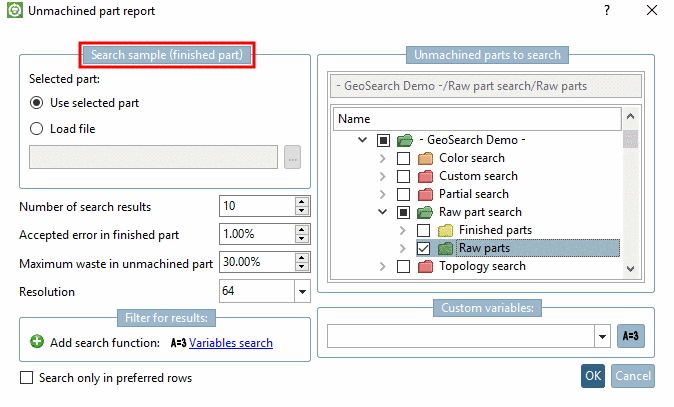Collapse the GeoSearch Demo tree node
Image resolution: width=674 pixels, height=407 pixels.
363,140
